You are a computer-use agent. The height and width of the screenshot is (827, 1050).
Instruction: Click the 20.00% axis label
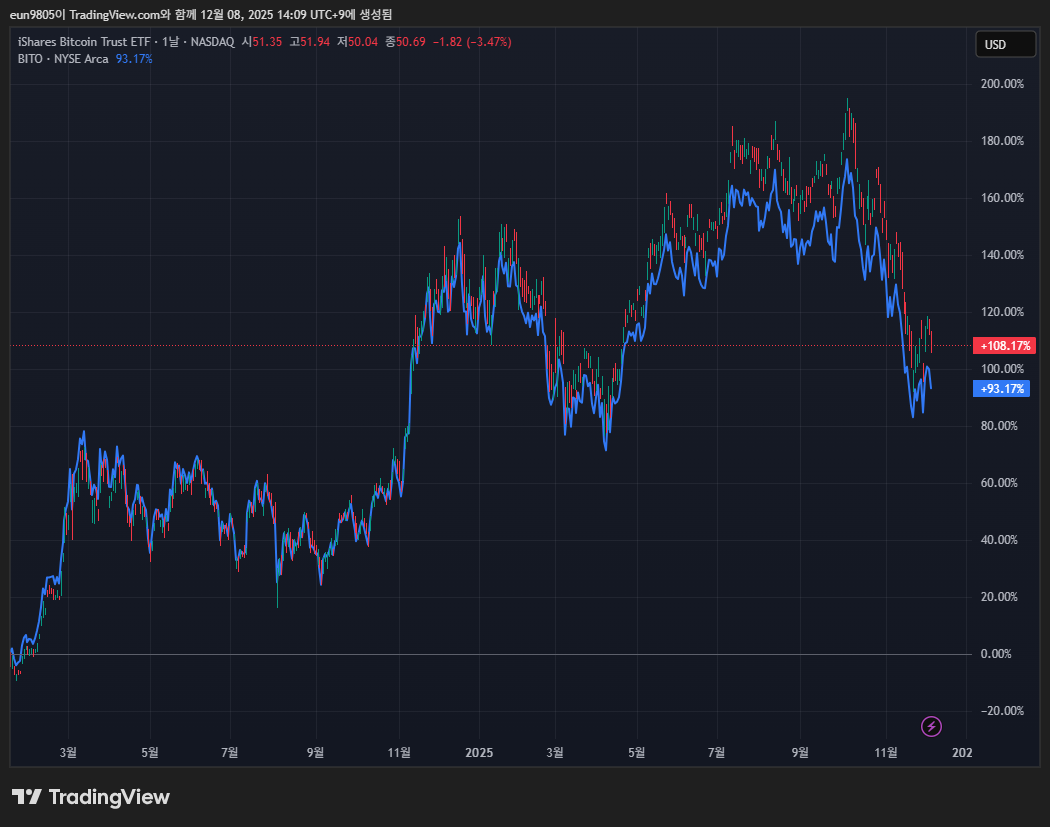(x=999, y=597)
